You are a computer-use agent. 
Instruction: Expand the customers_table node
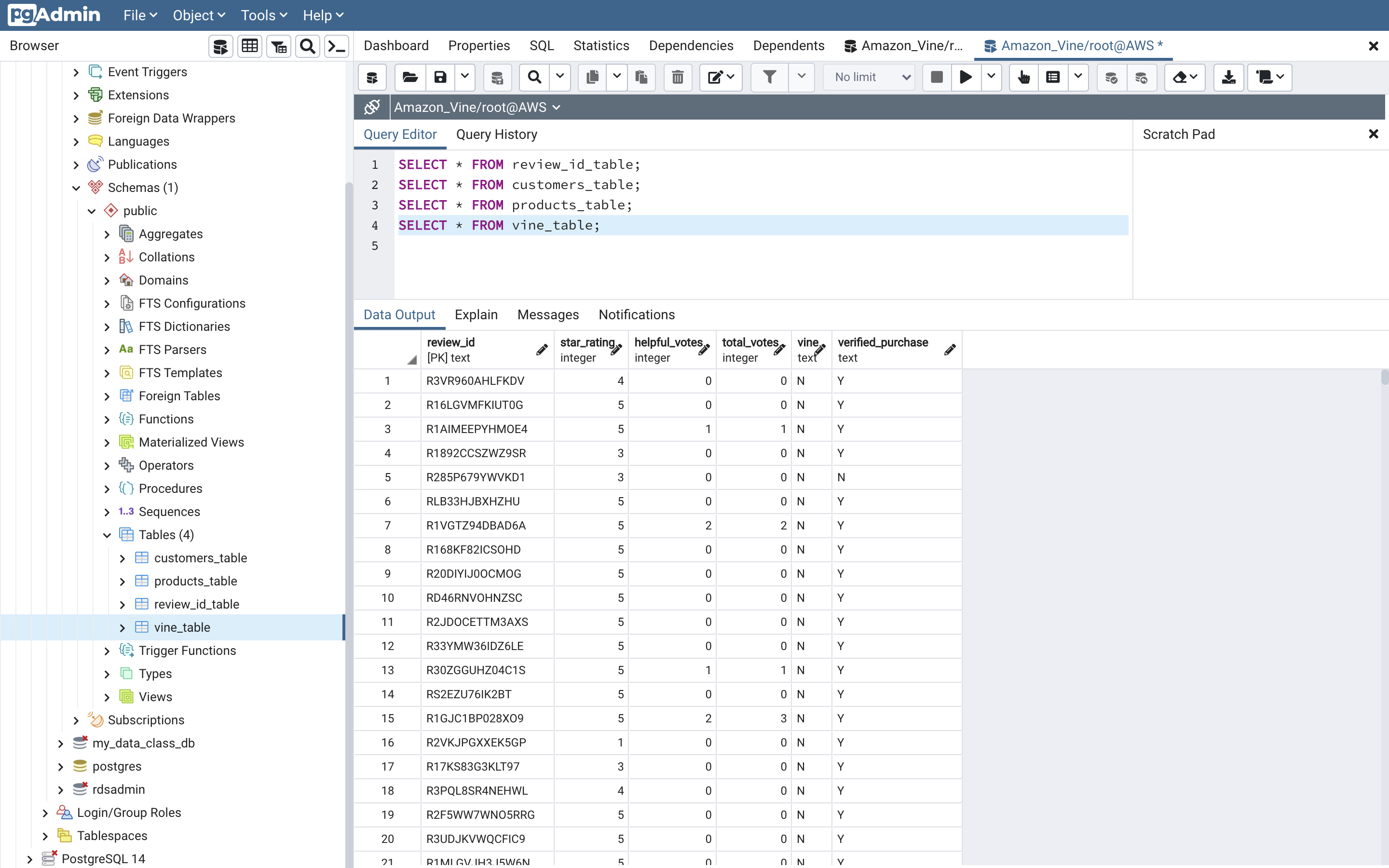(122, 558)
